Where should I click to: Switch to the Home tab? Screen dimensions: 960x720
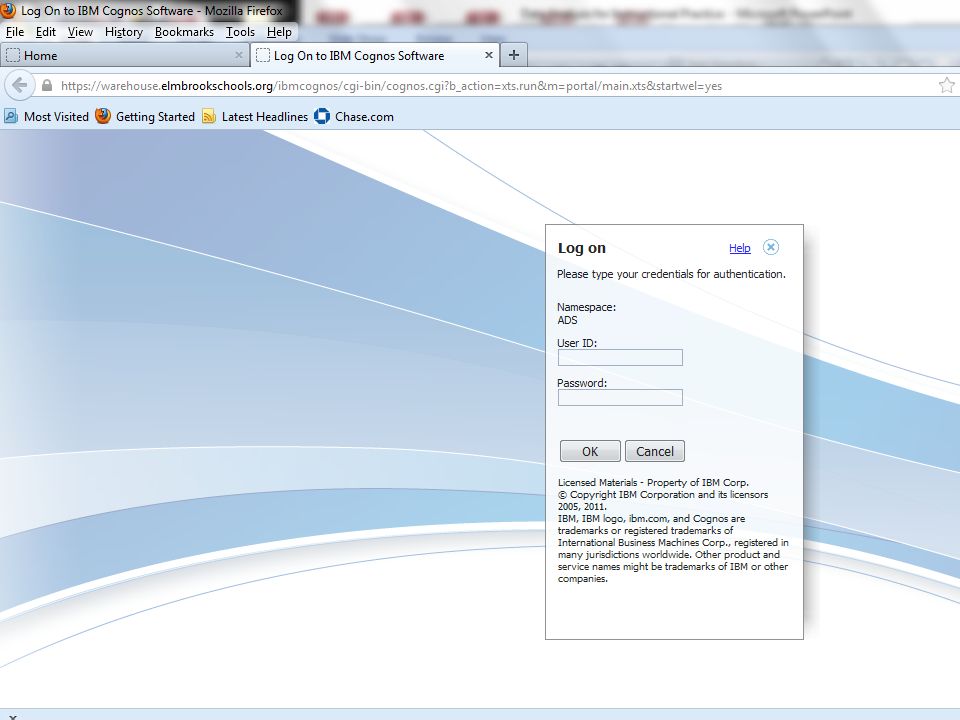[125, 55]
